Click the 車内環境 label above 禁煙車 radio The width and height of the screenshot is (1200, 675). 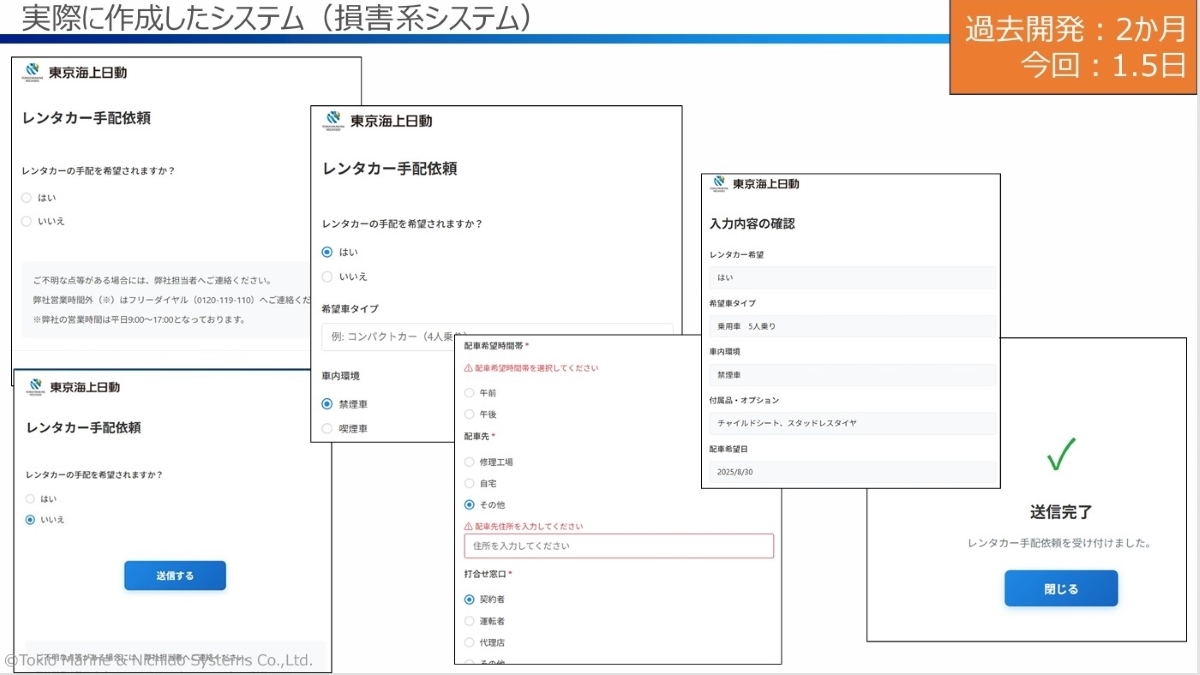[x=341, y=376]
